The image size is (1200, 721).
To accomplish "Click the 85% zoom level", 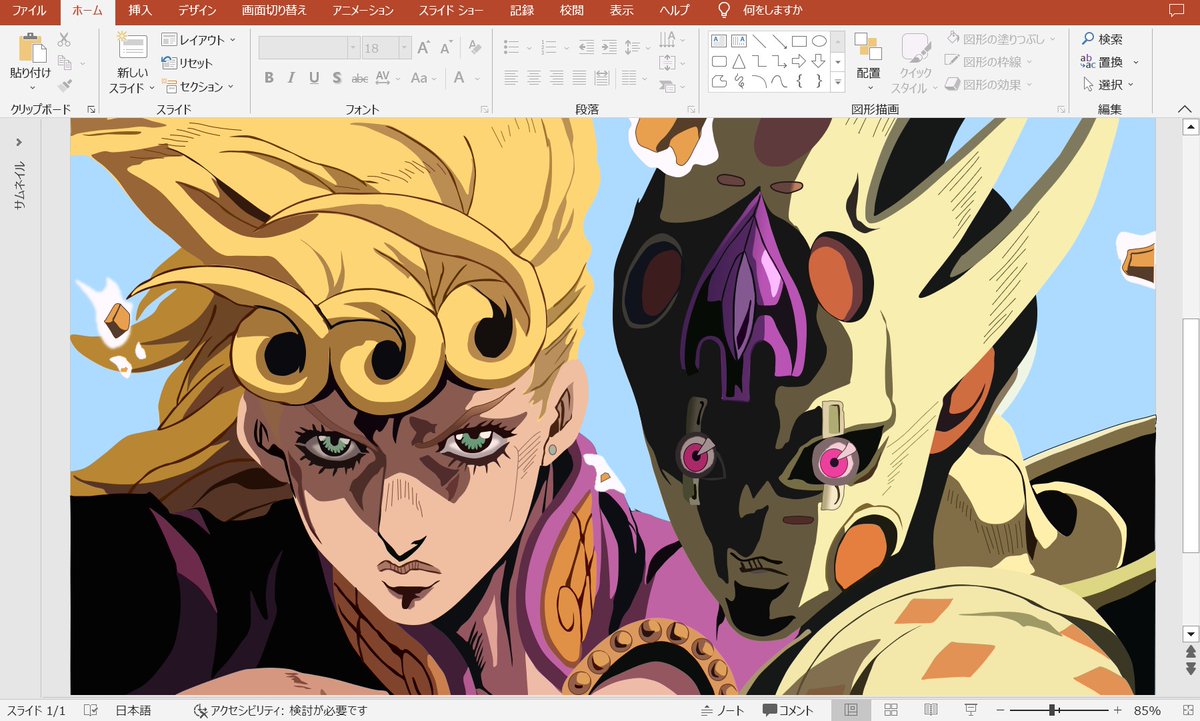I will click(x=1147, y=710).
